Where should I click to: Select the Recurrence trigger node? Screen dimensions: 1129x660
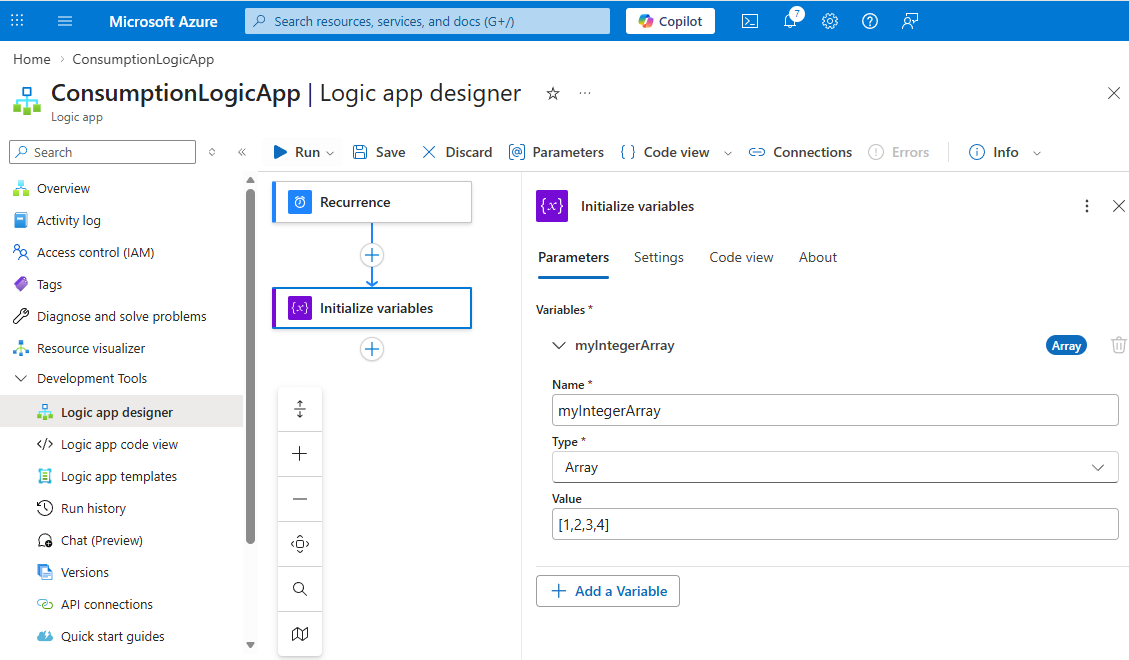pyautogui.click(x=372, y=202)
